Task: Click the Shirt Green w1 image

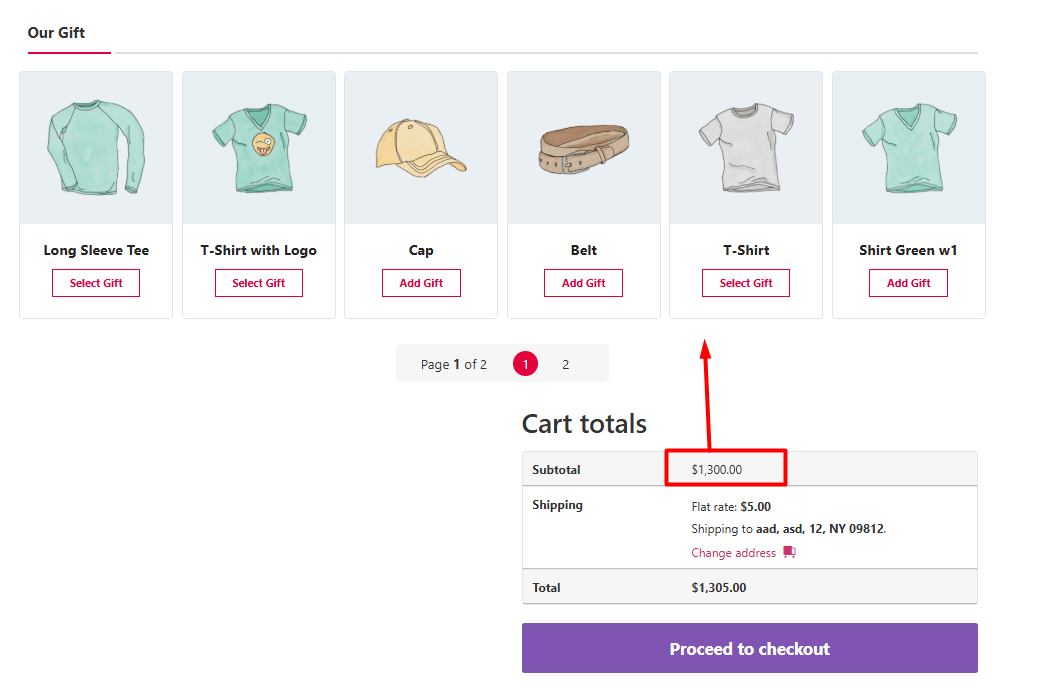Action: pyautogui.click(x=908, y=148)
